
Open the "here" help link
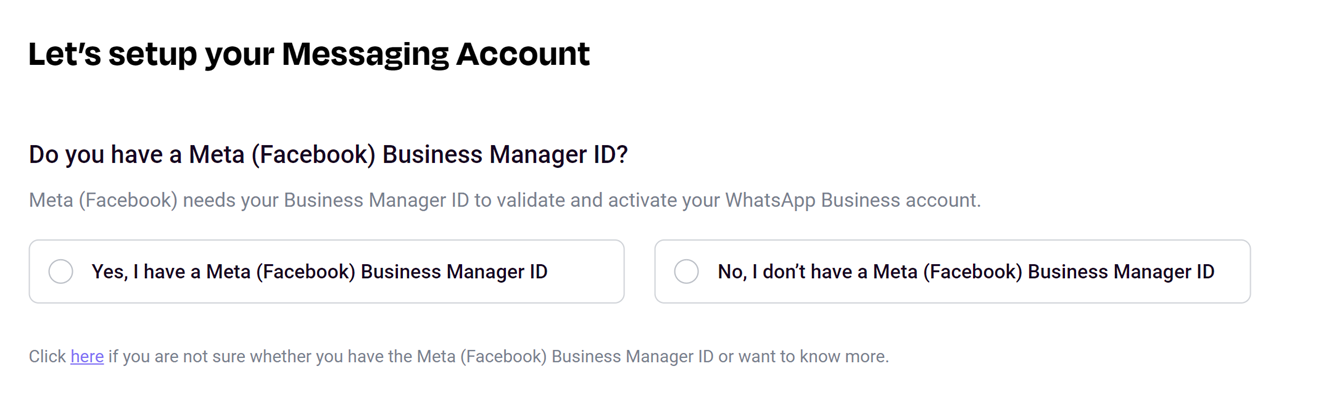[x=87, y=356]
